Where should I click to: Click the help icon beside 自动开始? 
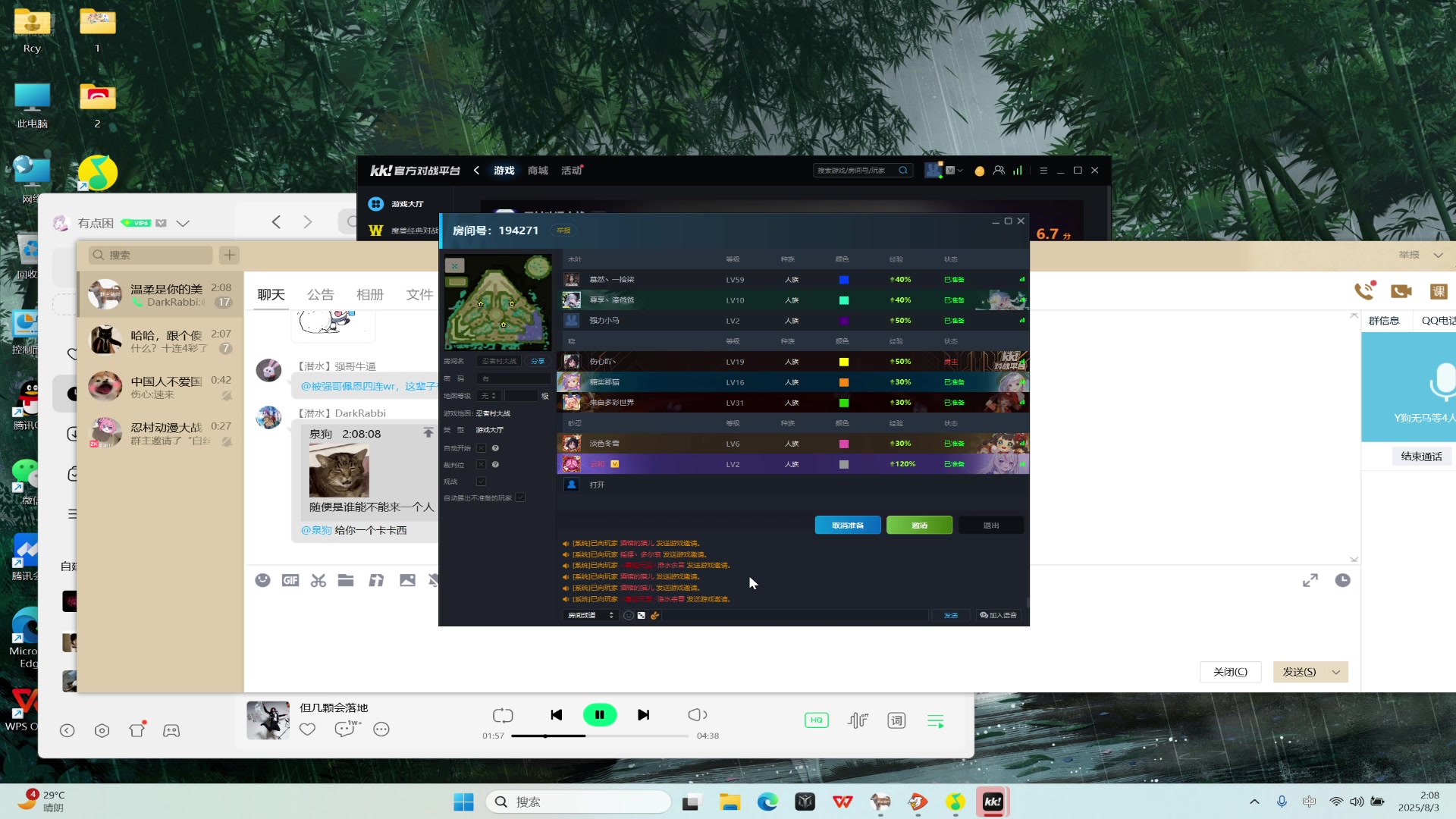coord(495,448)
